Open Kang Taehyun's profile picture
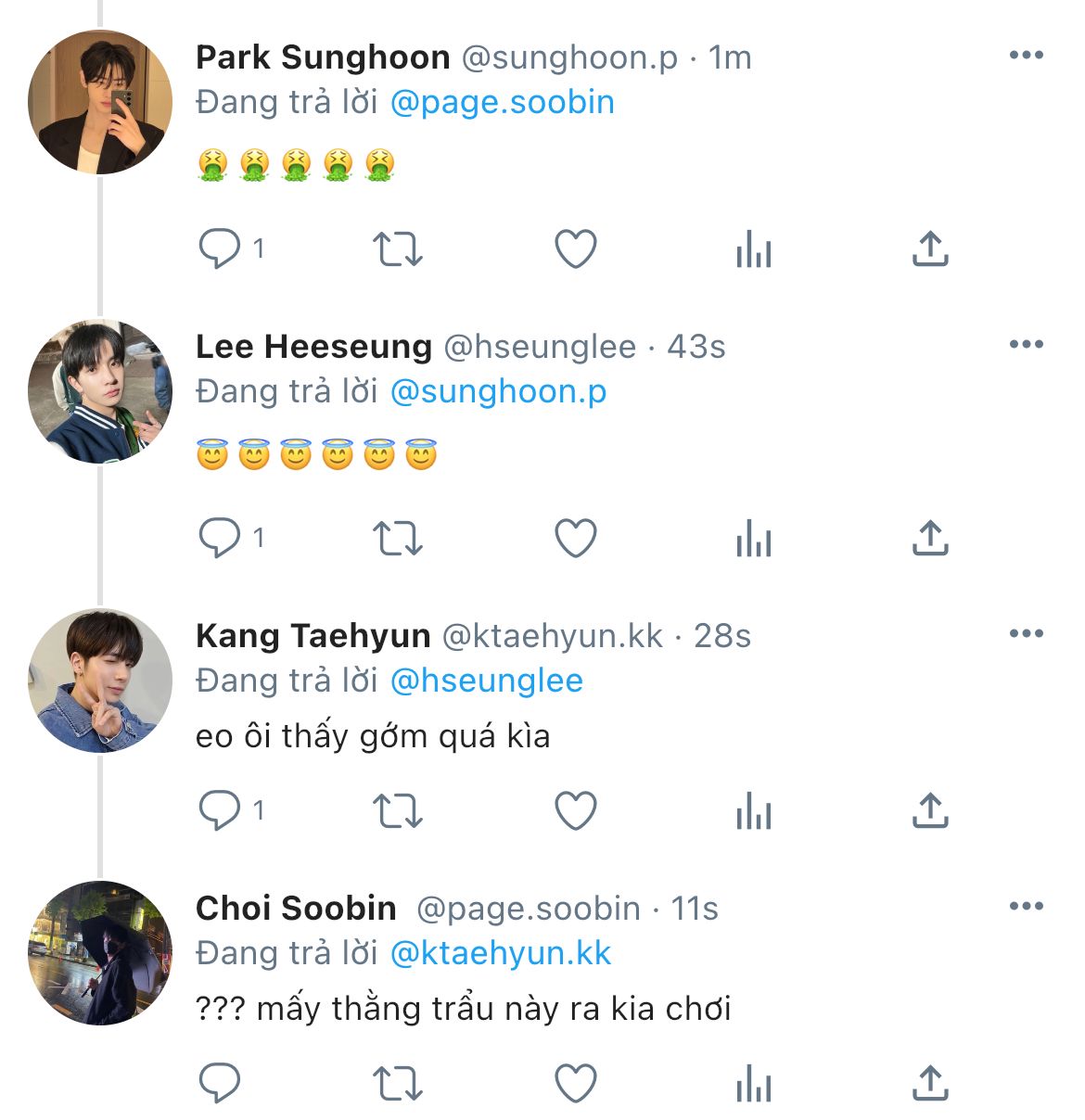This screenshot has width=1085, height=1120. coord(100,681)
